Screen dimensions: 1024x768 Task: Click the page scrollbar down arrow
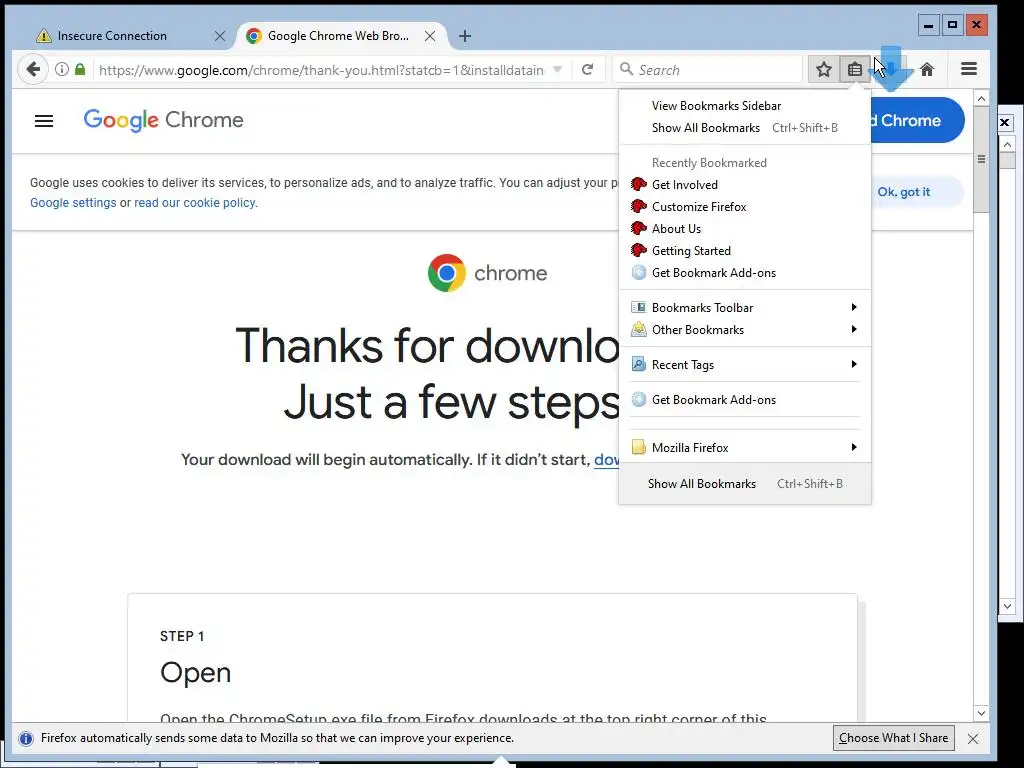(981, 713)
